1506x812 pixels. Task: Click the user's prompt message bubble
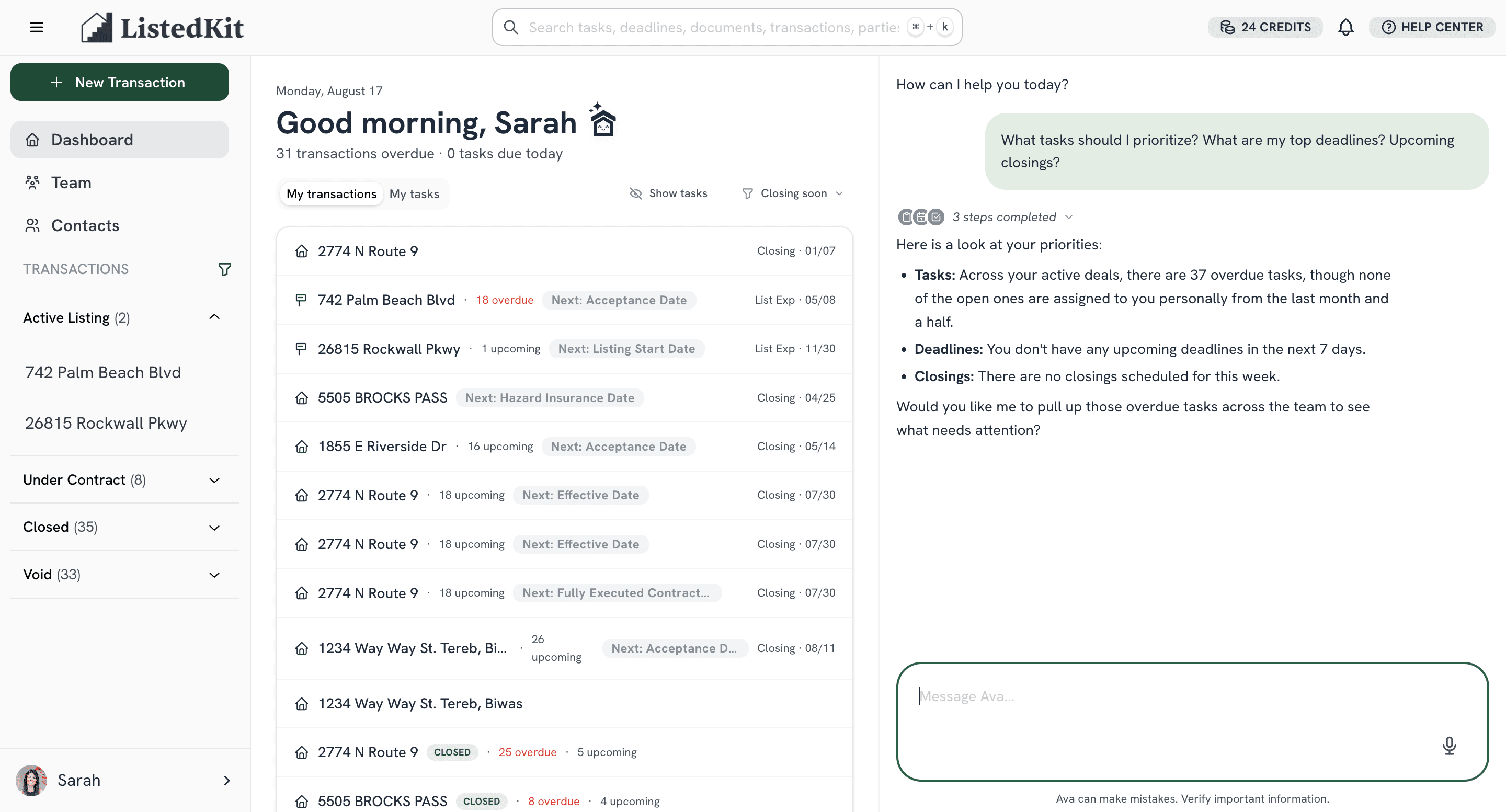pos(1237,152)
